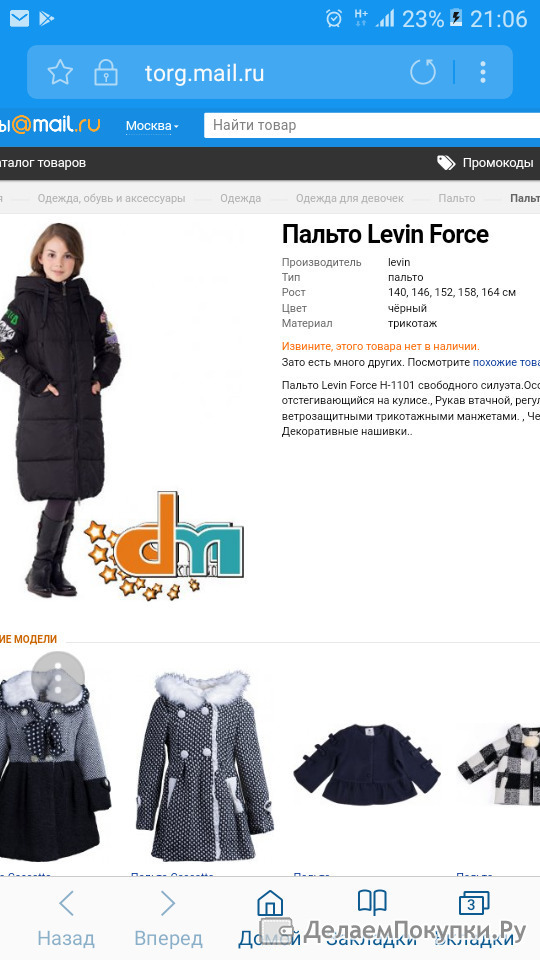Open the polka-dot coat with fur hood
This screenshot has width=540, height=960.
pyautogui.click(x=204, y=766)
